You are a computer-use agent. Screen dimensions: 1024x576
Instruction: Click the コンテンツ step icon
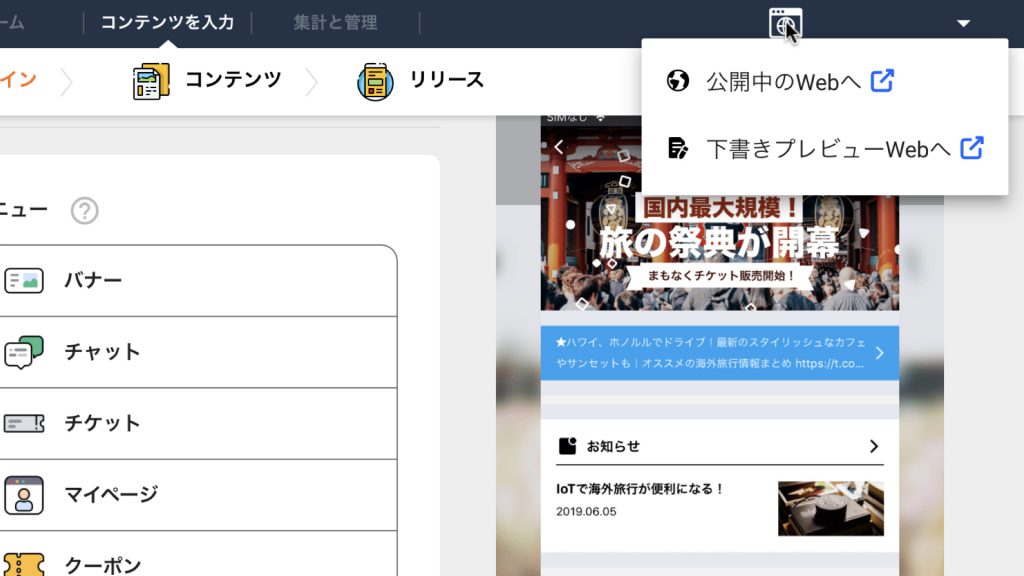151,82
